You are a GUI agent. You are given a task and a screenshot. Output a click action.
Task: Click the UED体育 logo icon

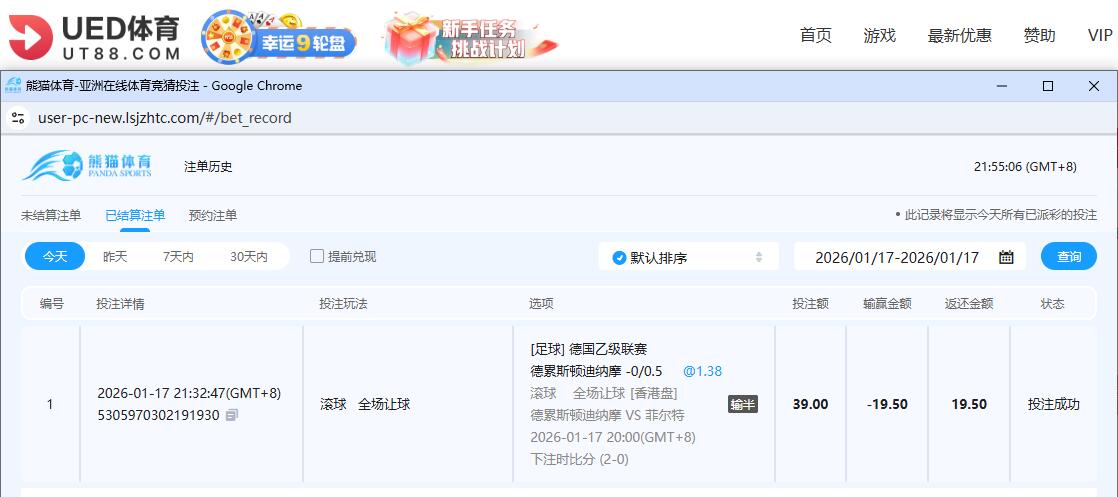click(x=31, y=36)
